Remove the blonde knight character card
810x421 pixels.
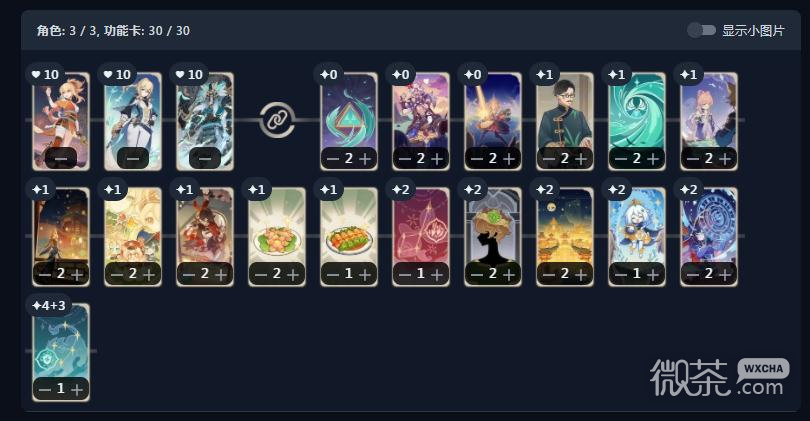pyautogui.click(x=133, y=158)
